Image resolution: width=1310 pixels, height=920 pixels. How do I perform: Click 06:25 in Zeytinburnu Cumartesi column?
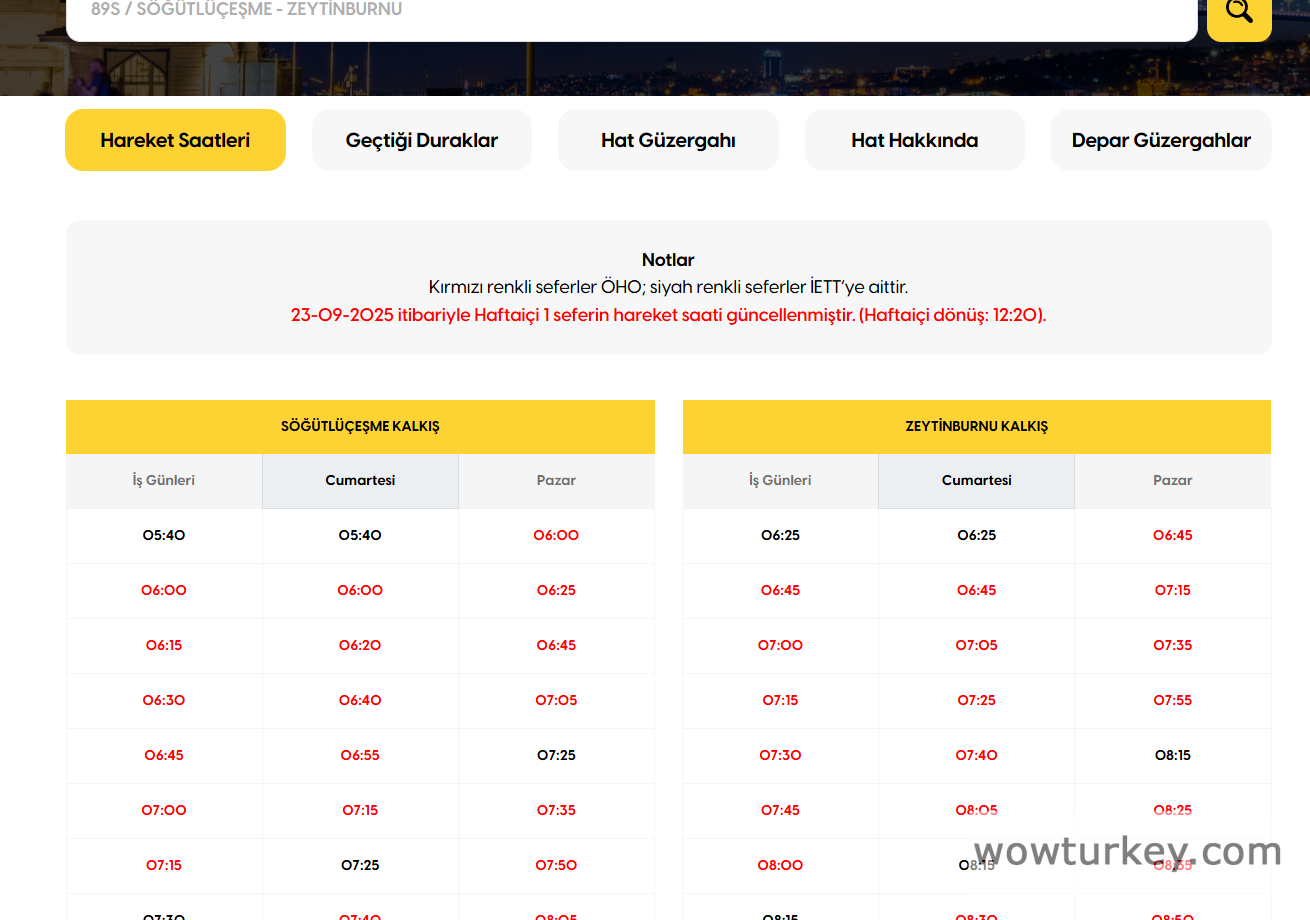pos(976,535)
